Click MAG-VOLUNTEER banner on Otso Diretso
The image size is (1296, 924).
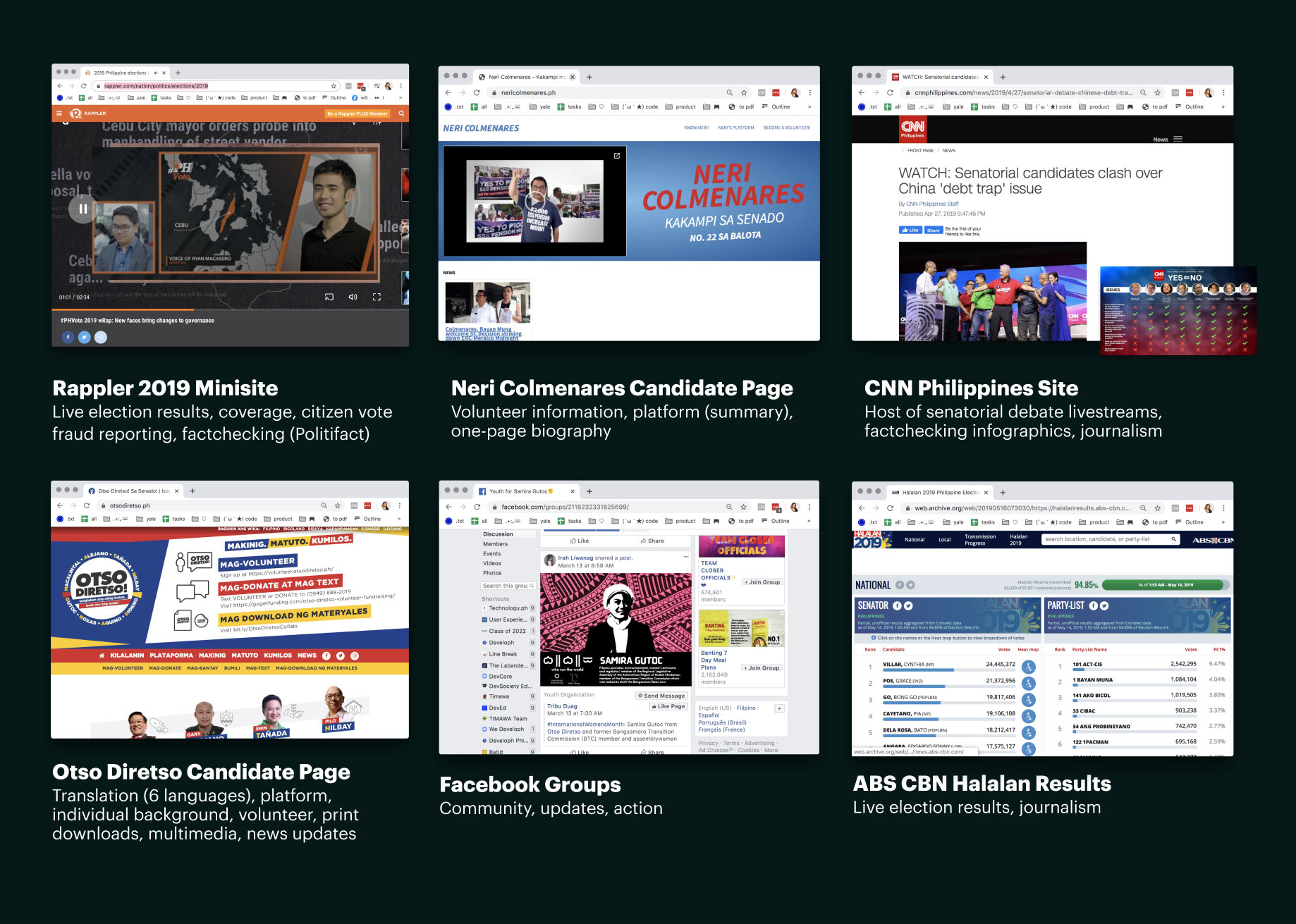257,562
